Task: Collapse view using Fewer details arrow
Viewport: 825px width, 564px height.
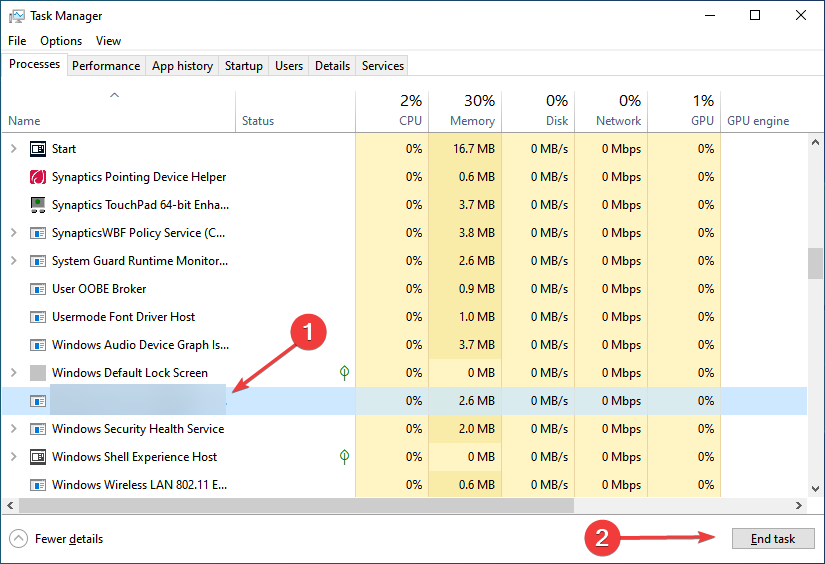Action: tap(18, 539)
